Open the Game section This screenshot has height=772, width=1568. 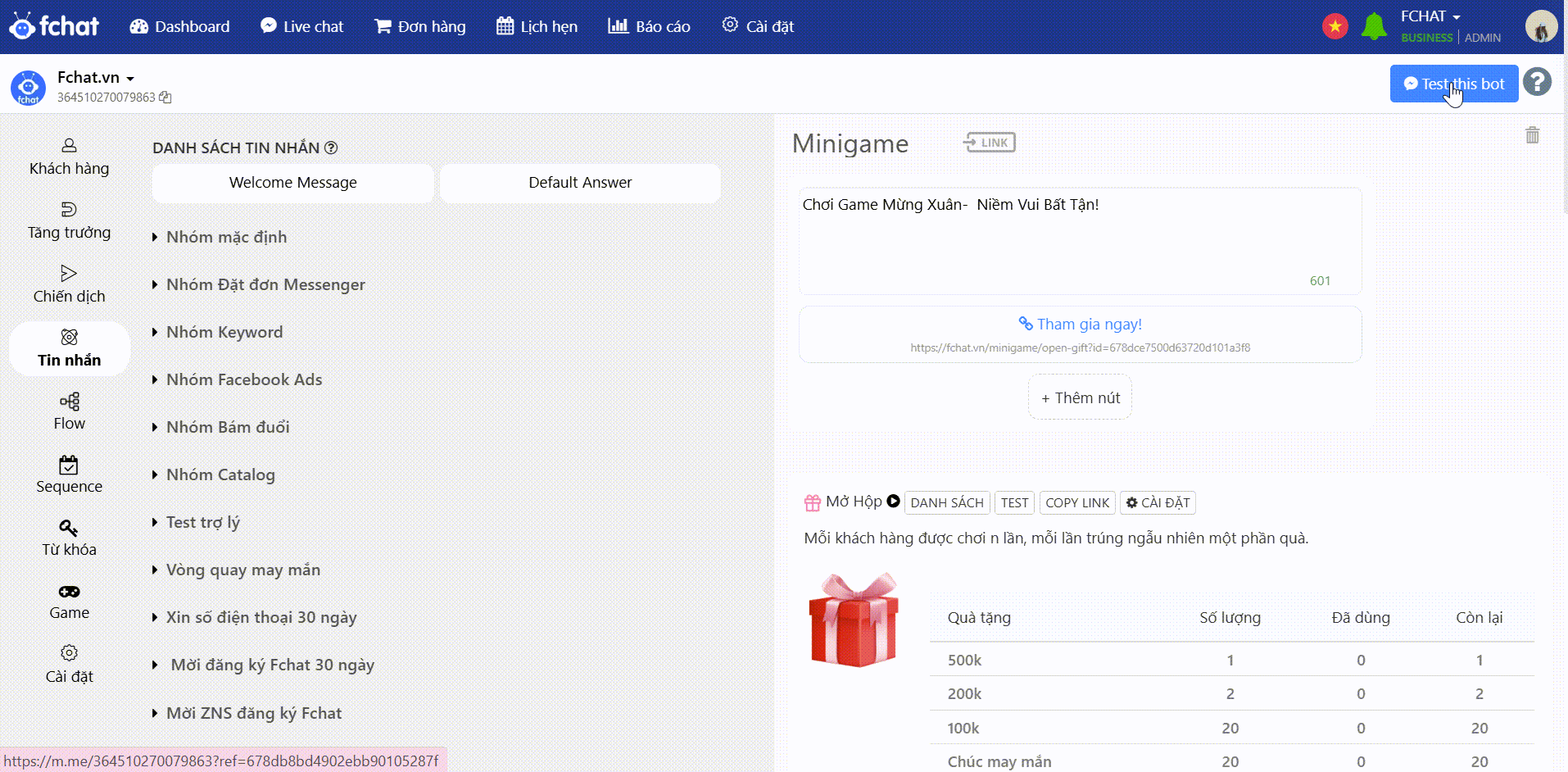[69, 601]
